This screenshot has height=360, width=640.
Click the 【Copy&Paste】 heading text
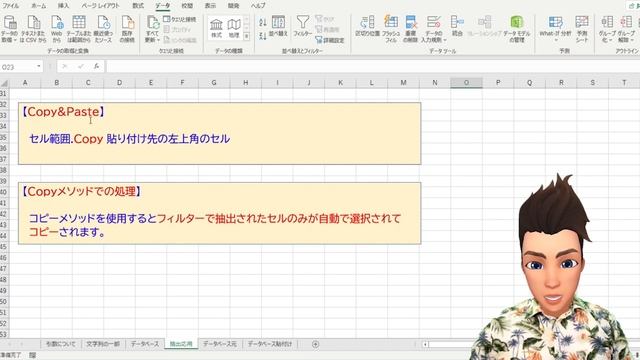tap(63, 112)
